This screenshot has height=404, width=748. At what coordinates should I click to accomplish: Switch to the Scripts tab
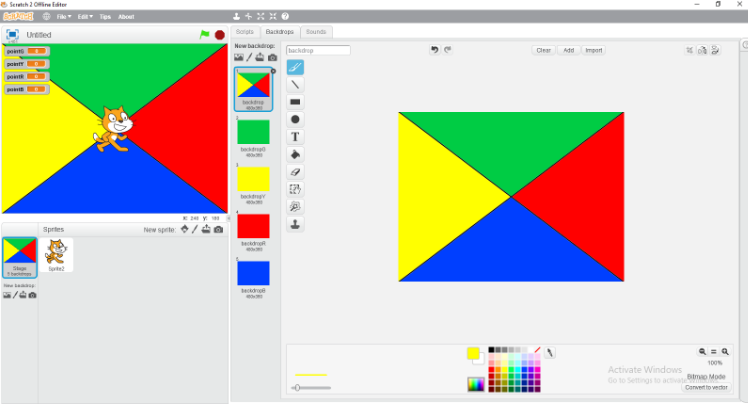(245, 31)
